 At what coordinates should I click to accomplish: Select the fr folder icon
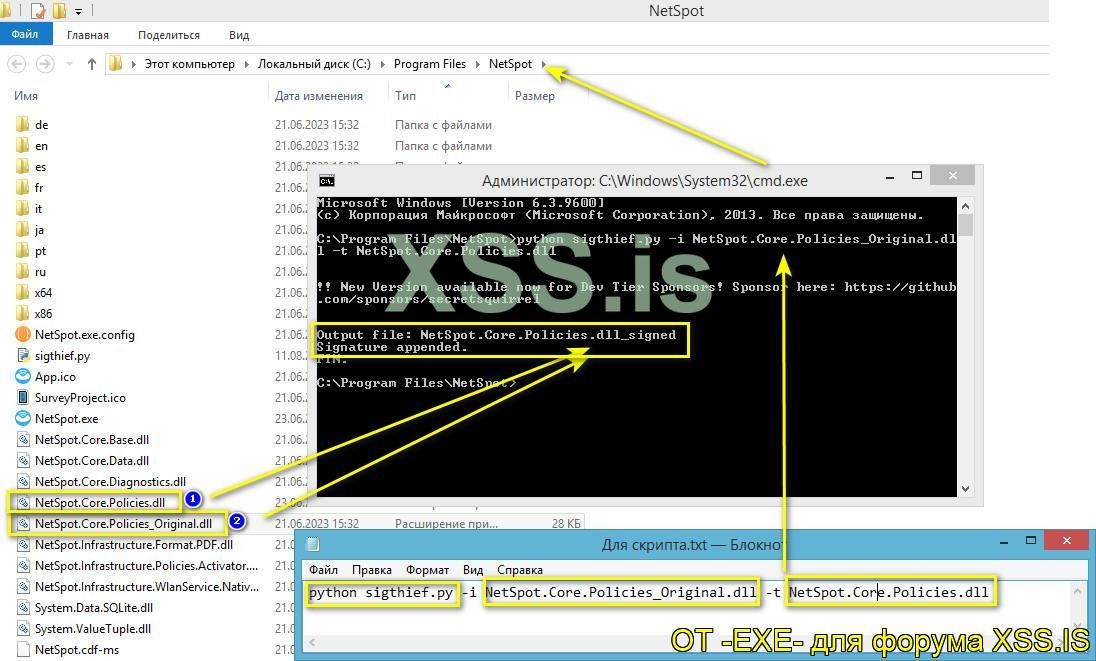click(x=22, y=187)
